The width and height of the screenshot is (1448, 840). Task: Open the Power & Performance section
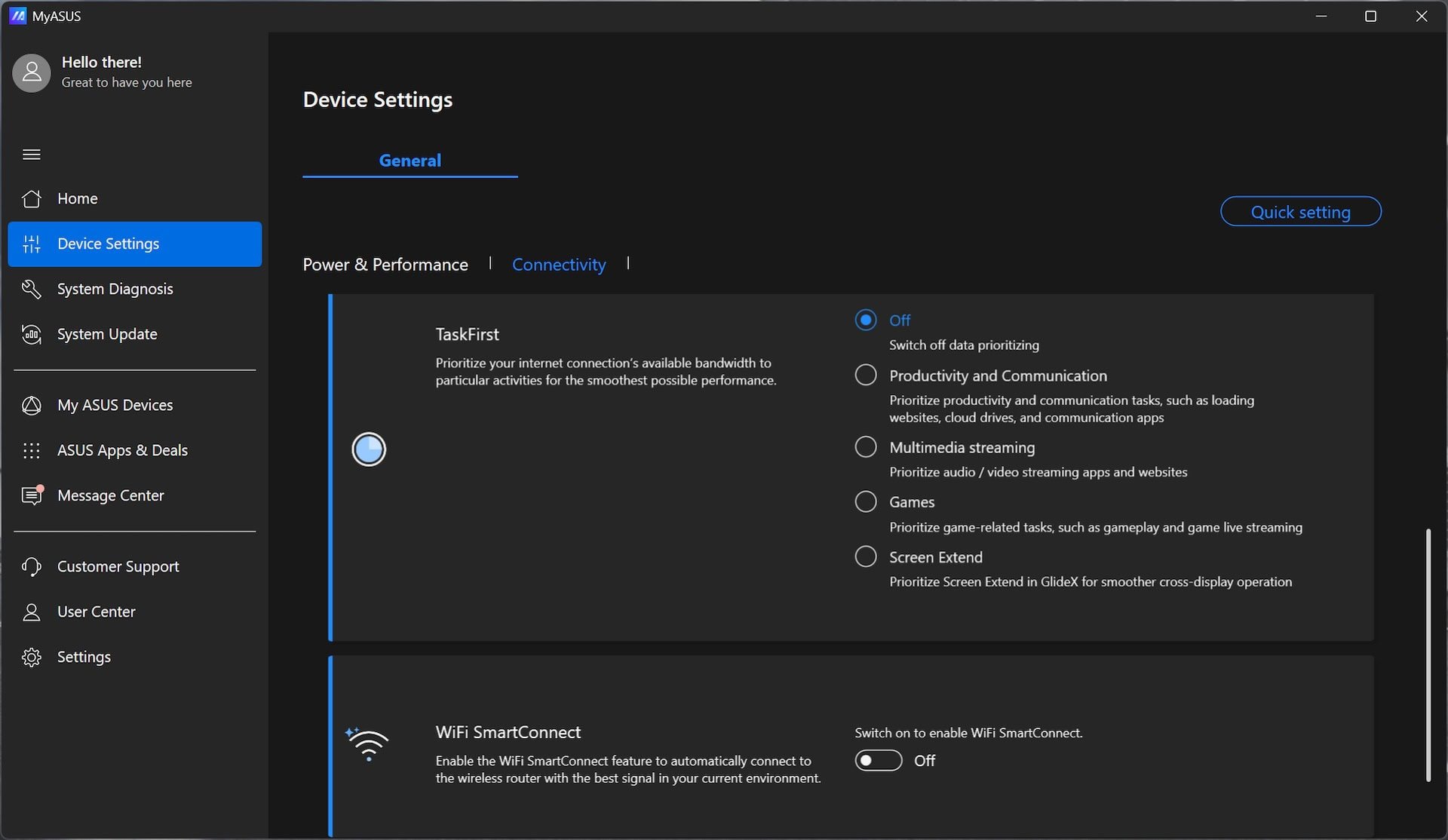pos(385,265)
